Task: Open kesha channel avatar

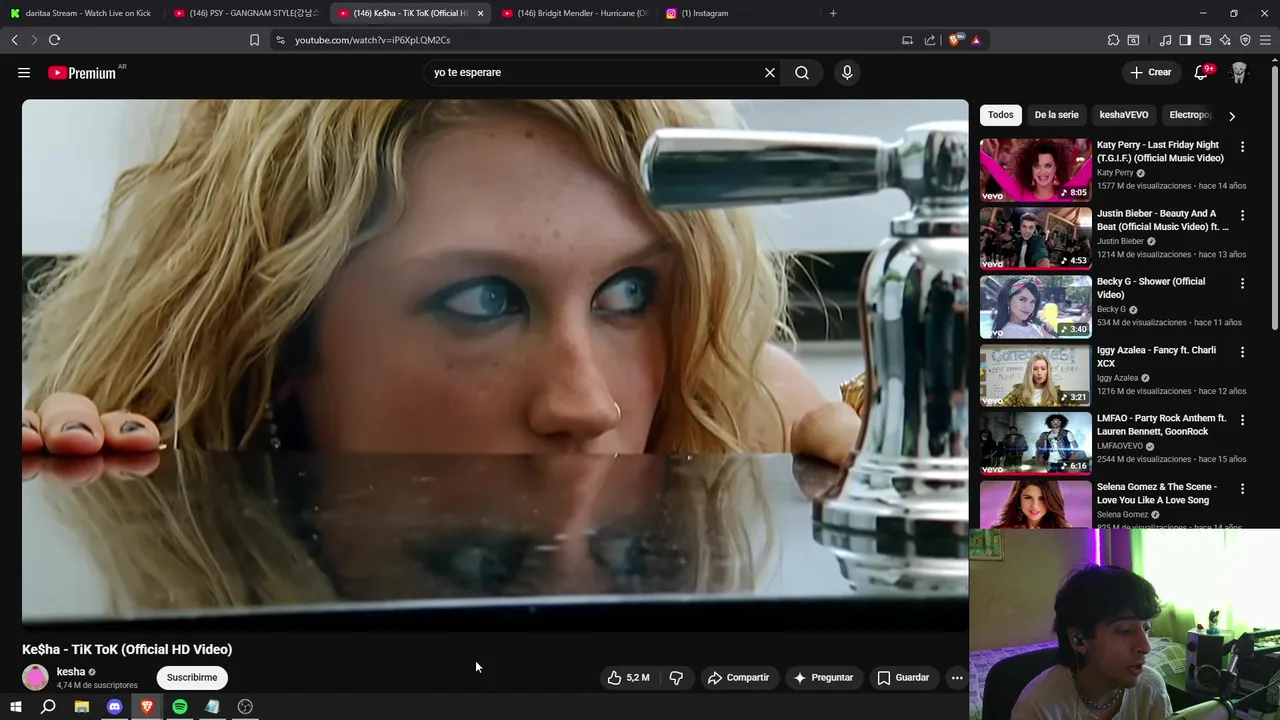Action: (35, 677)
